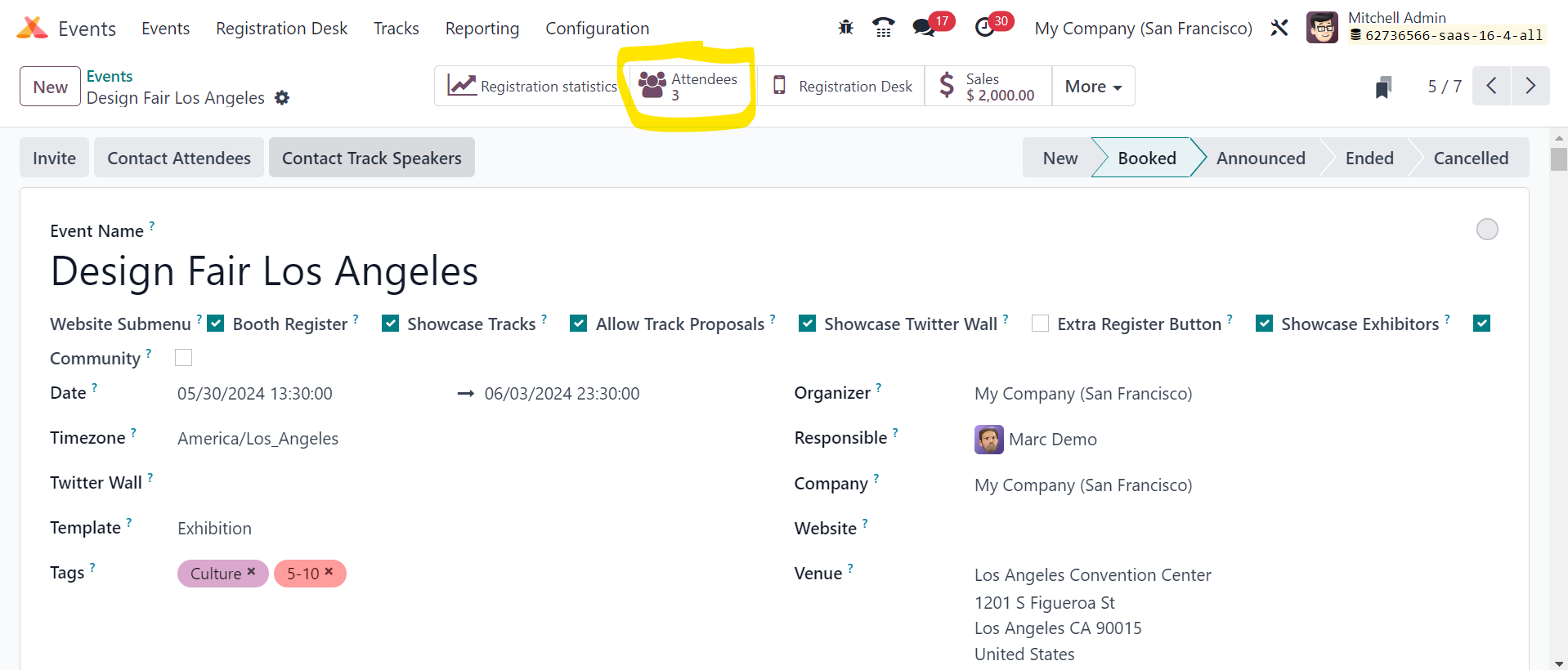This screenshot has width=1568, height=670.
Task: Set the stage to Announced
Action: coord(1260,159)
